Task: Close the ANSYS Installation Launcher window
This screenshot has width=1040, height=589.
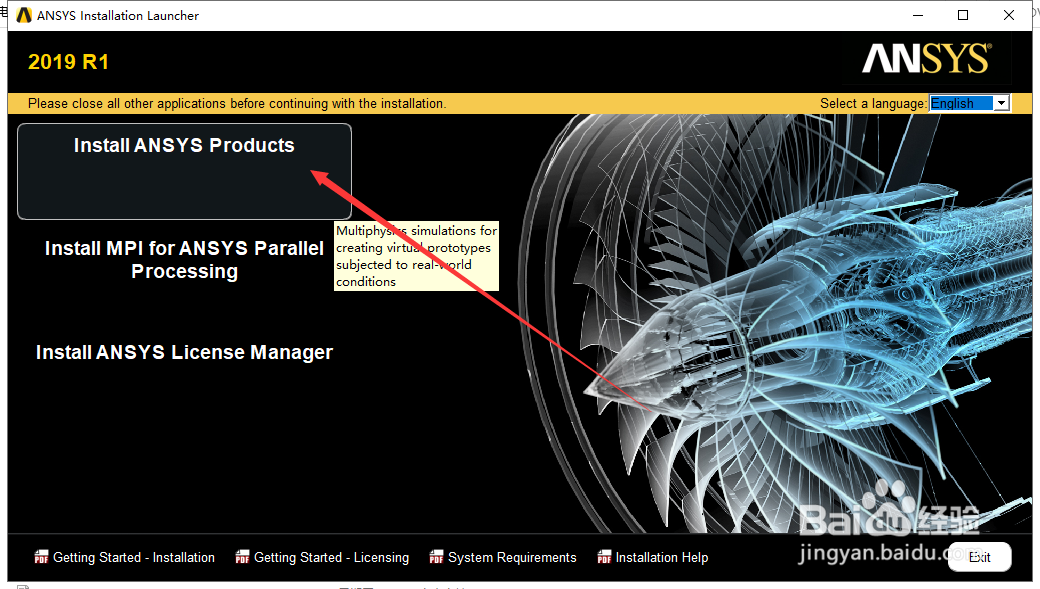Action: [1009, 15]
